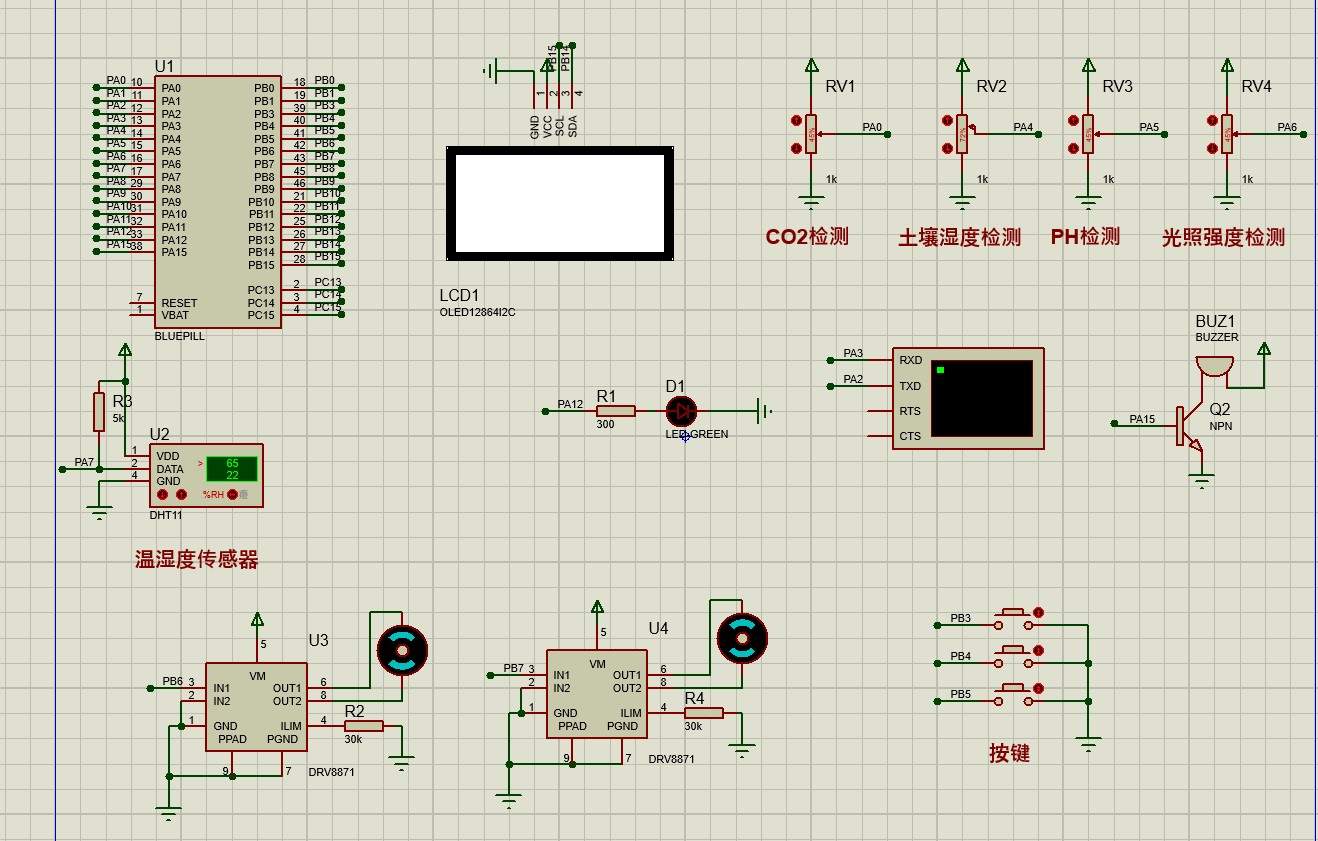Click the 按键 label
The image size is (1318, 841).
(x=1009, y=754)
